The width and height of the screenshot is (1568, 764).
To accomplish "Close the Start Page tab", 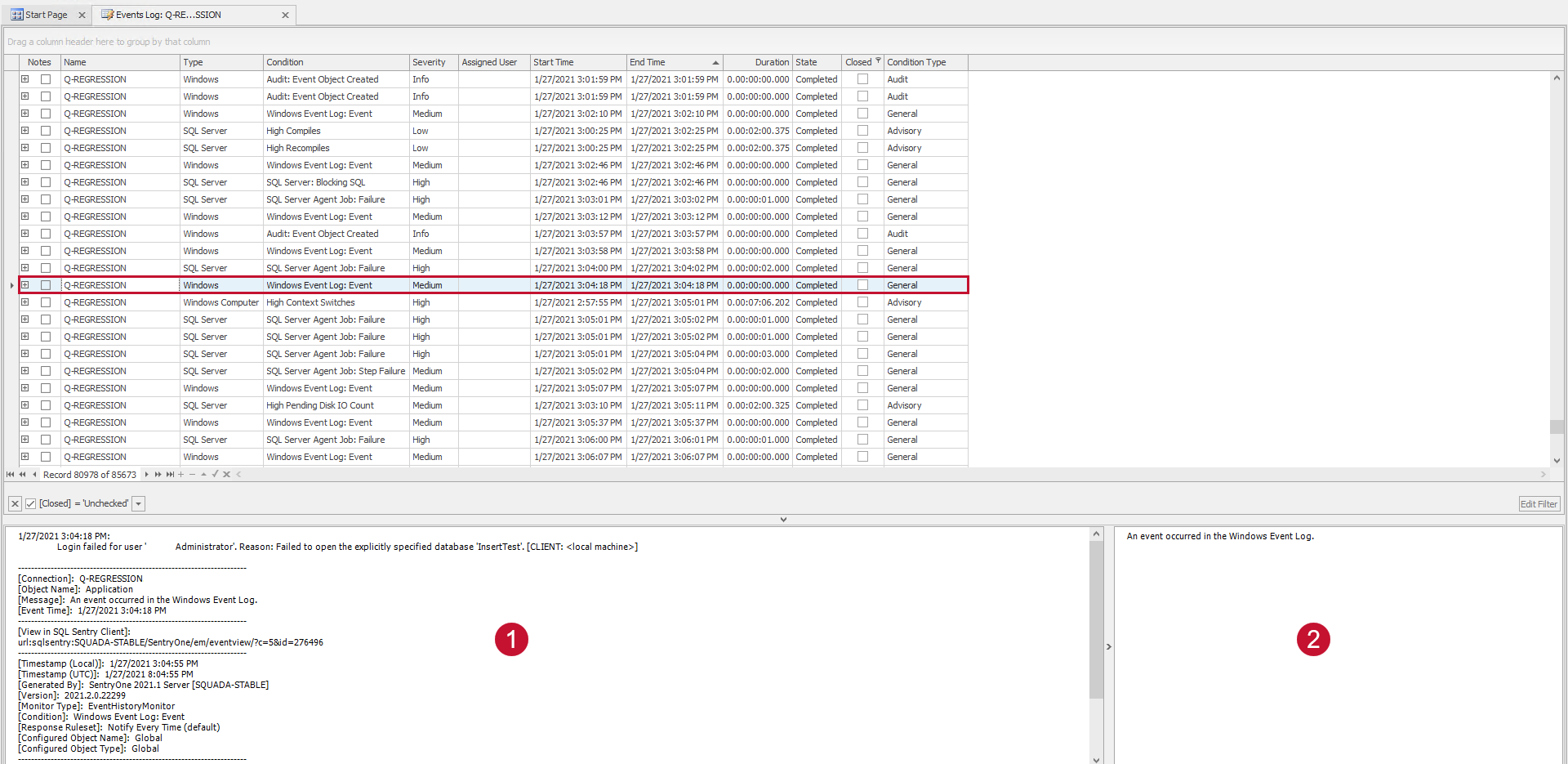I will coord(82,15).
